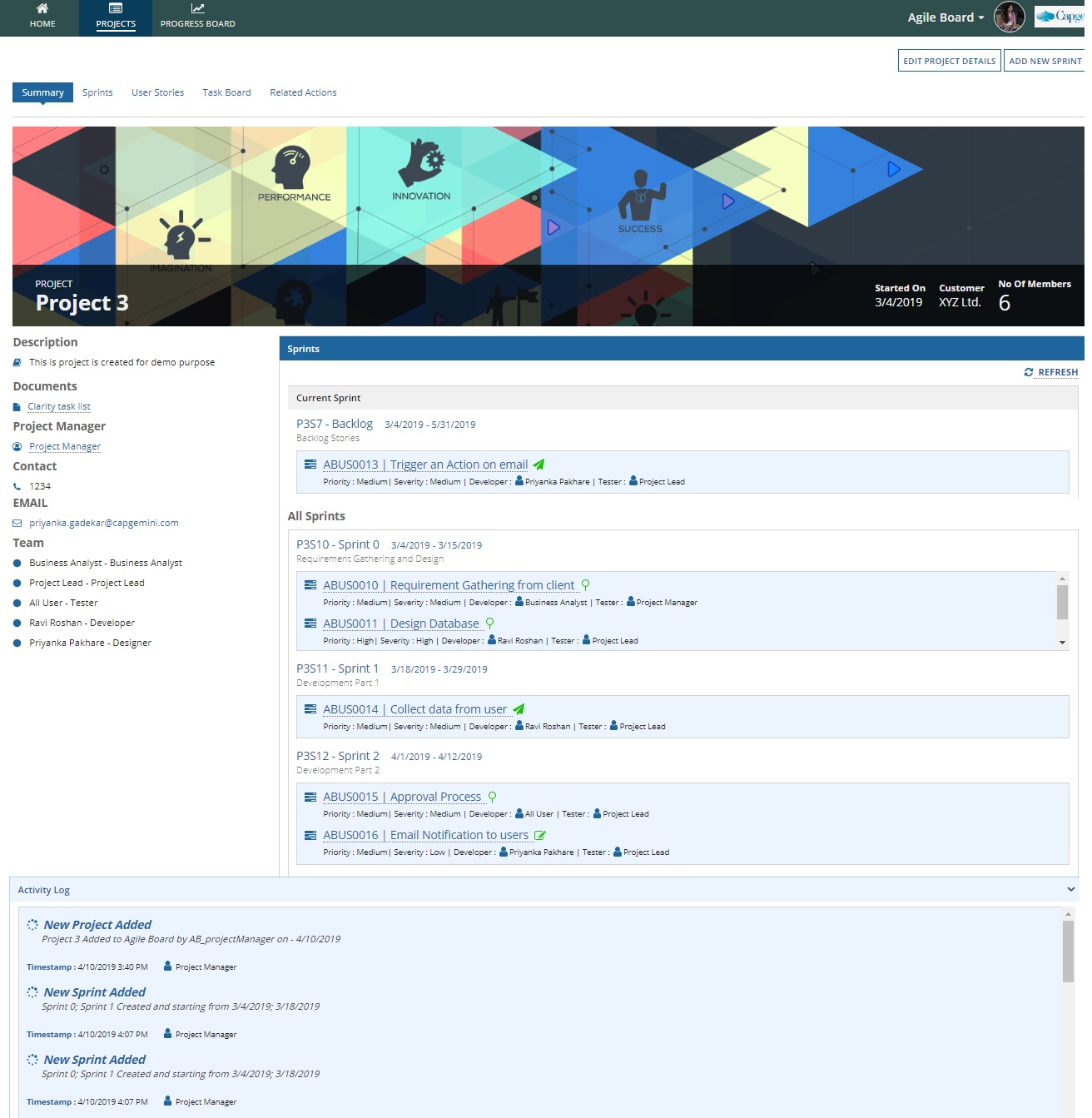Image resolution: width=1092 pixels, height=1118 pixels.
Task: Click the Edit Project Details button
Action: click(x=948, y=61)
